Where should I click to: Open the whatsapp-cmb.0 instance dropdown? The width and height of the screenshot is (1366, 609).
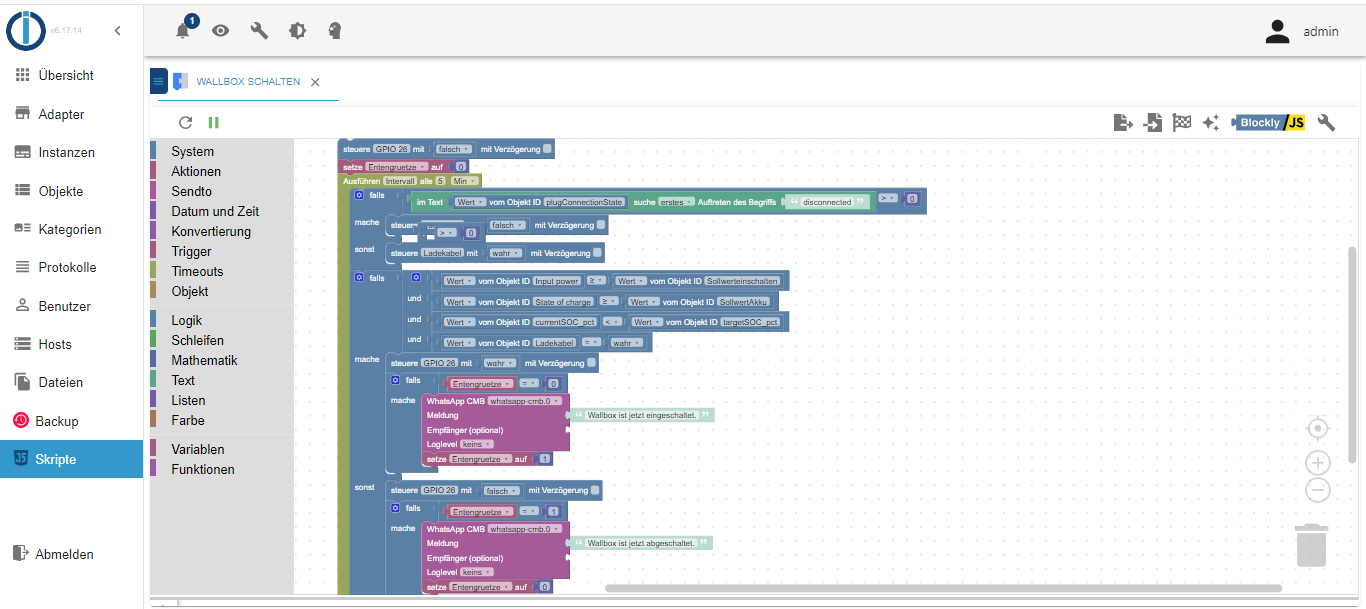(525, 401)
